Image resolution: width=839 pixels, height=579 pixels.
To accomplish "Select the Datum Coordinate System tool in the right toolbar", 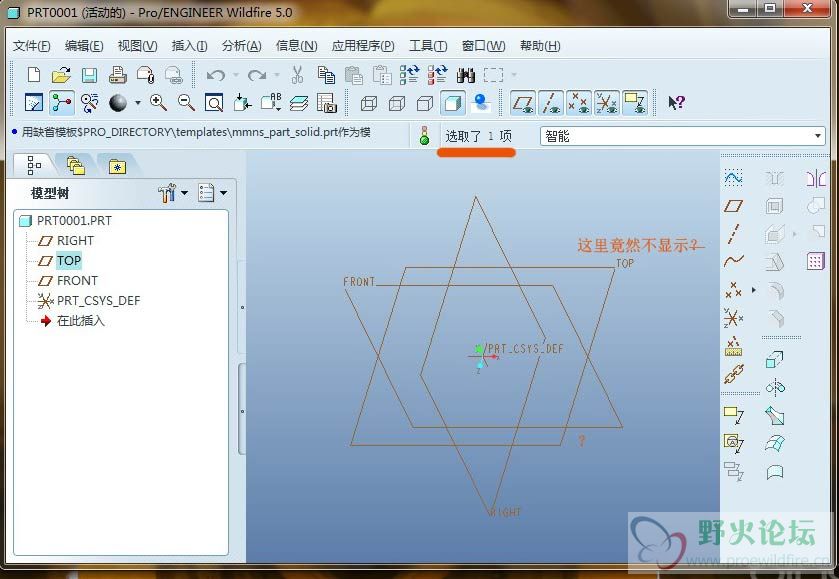I will click(733, 318).
